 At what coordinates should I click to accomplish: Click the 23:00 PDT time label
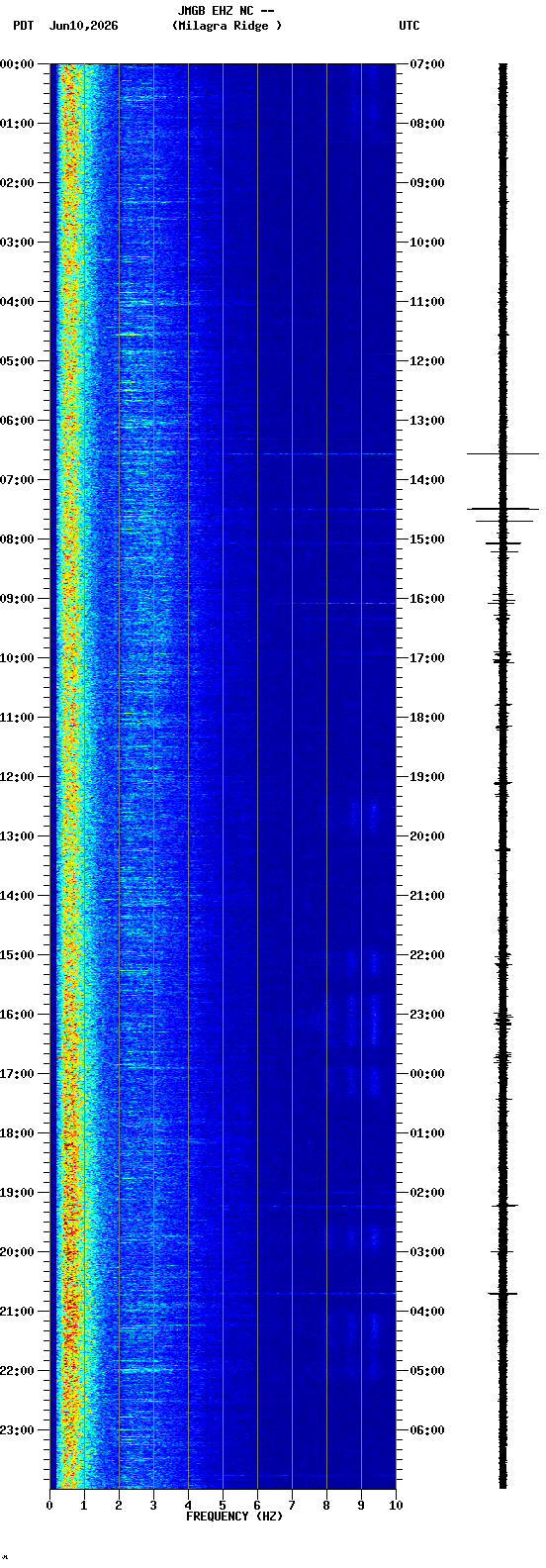click(x=16, y=1430)
